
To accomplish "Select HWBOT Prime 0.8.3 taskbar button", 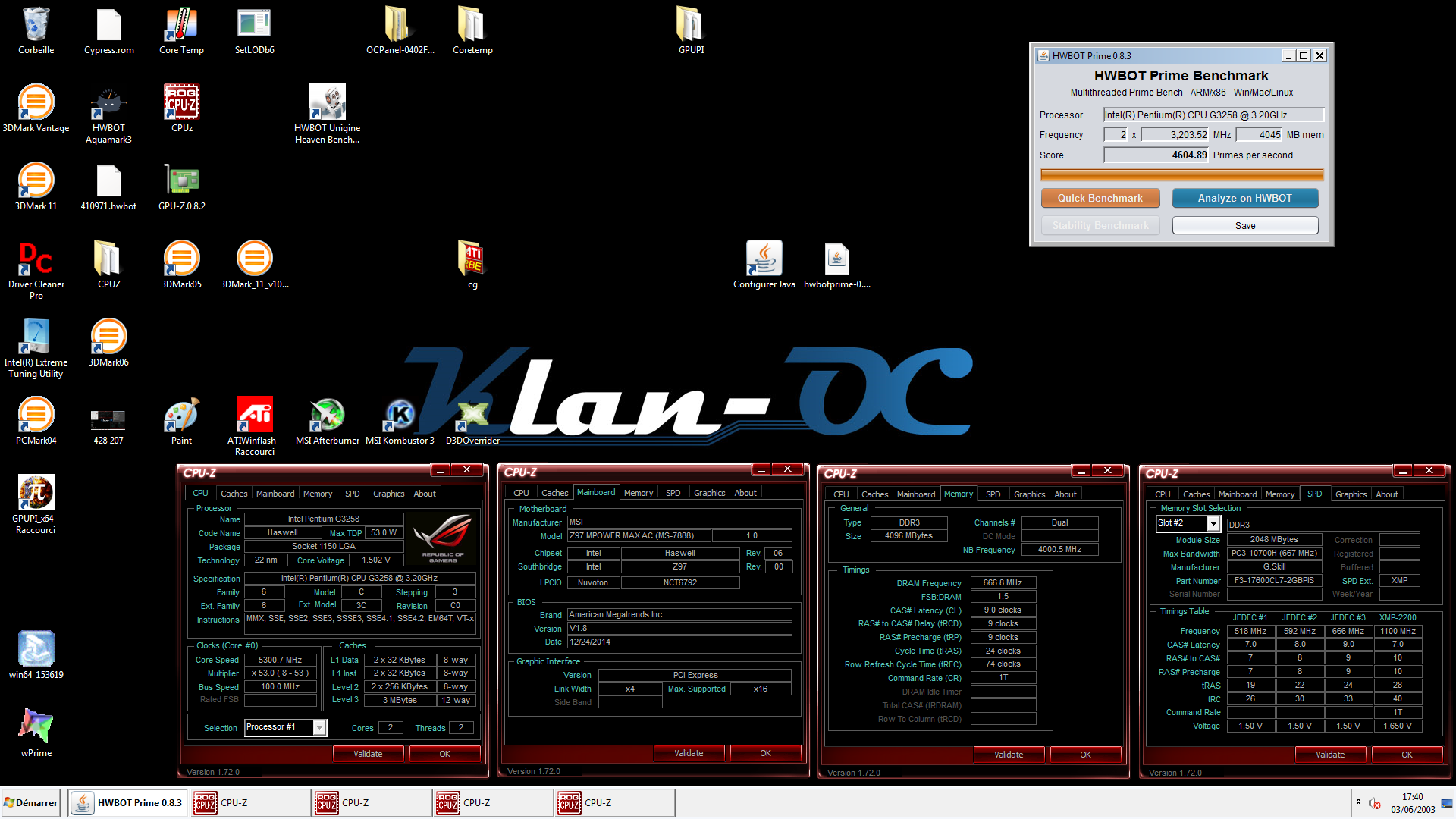I will tap(128, 802).
